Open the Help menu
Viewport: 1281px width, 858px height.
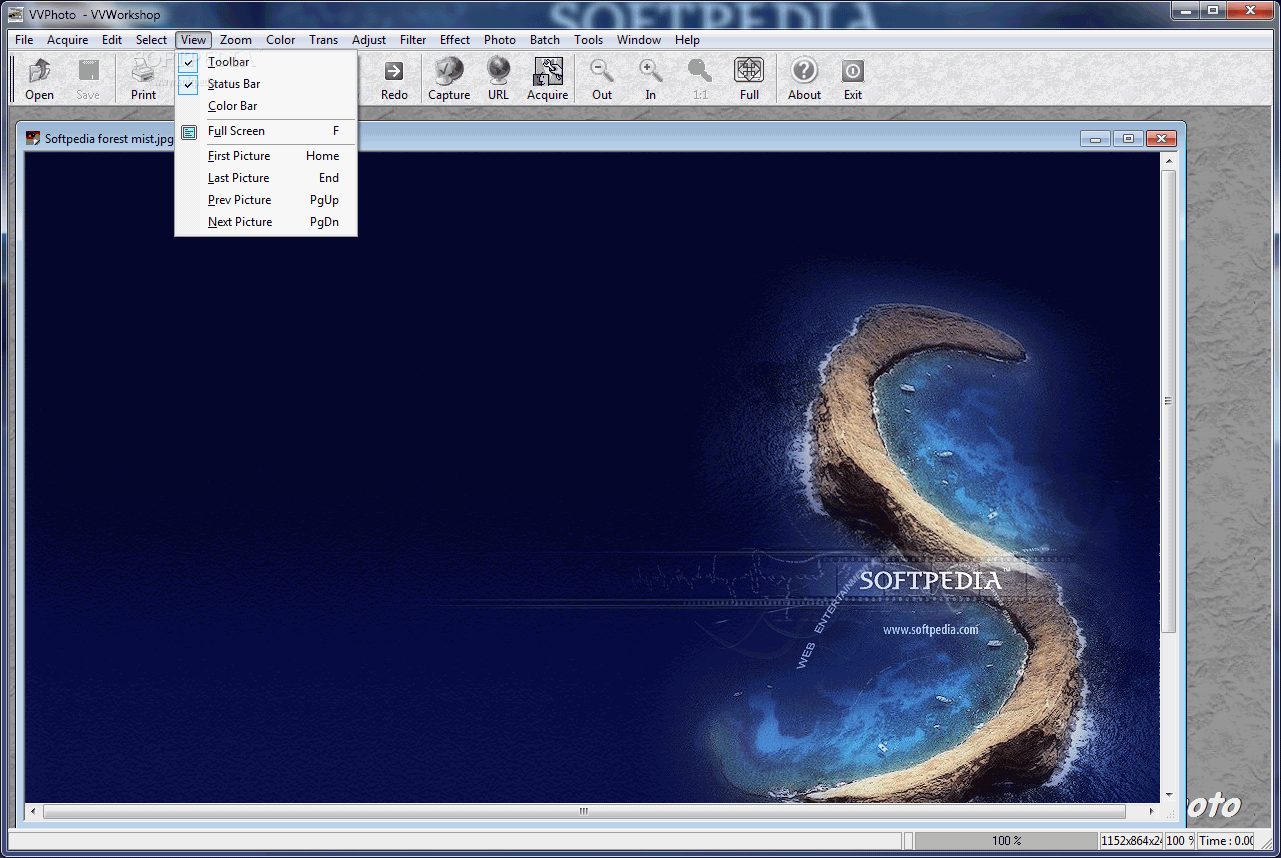tap(687, 40)
